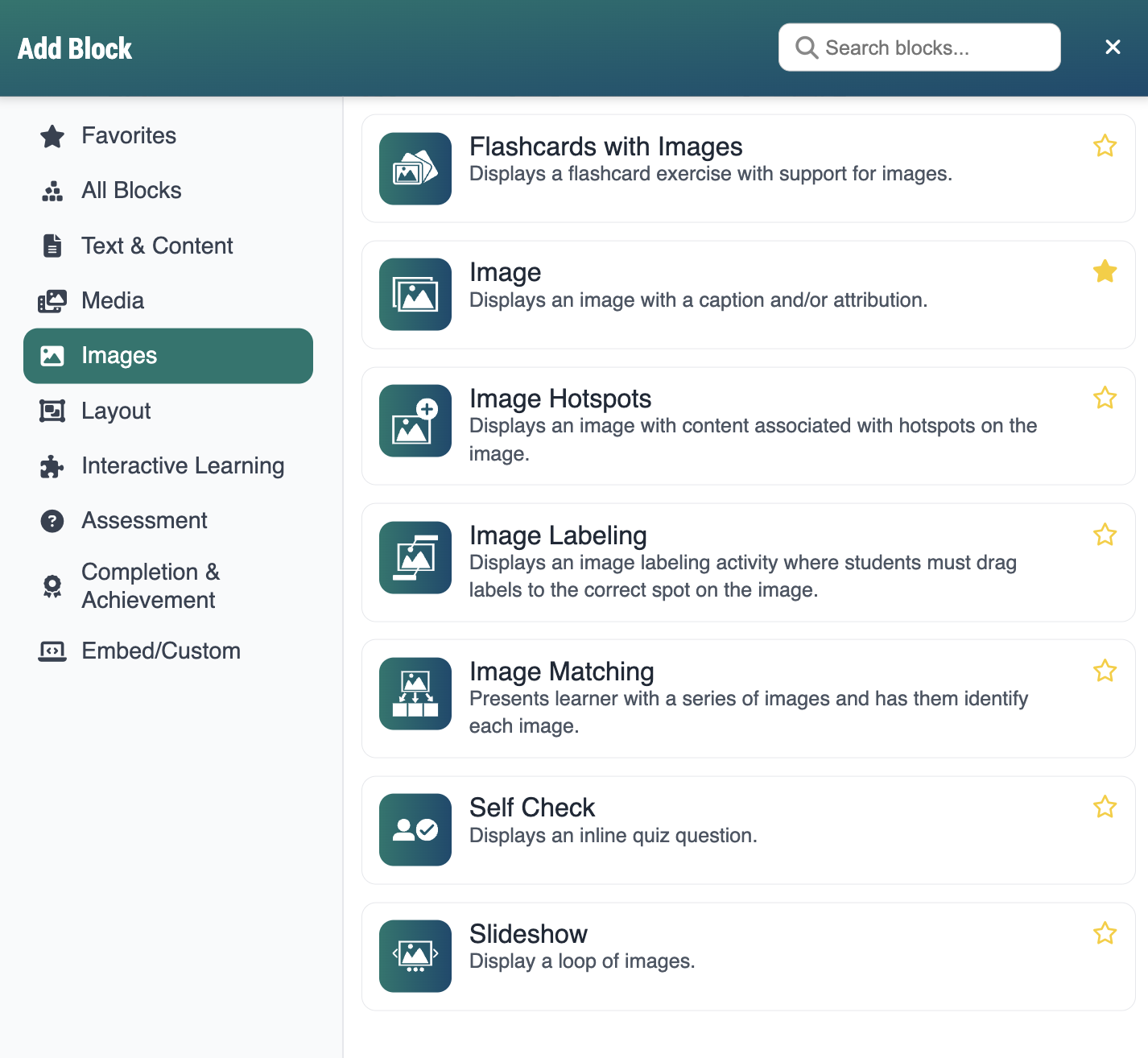Image resolution: width=1148 pixels, height=1058 pixels.
Task: Click the Favorites star icon in sidebar
Action: (52, 136)
